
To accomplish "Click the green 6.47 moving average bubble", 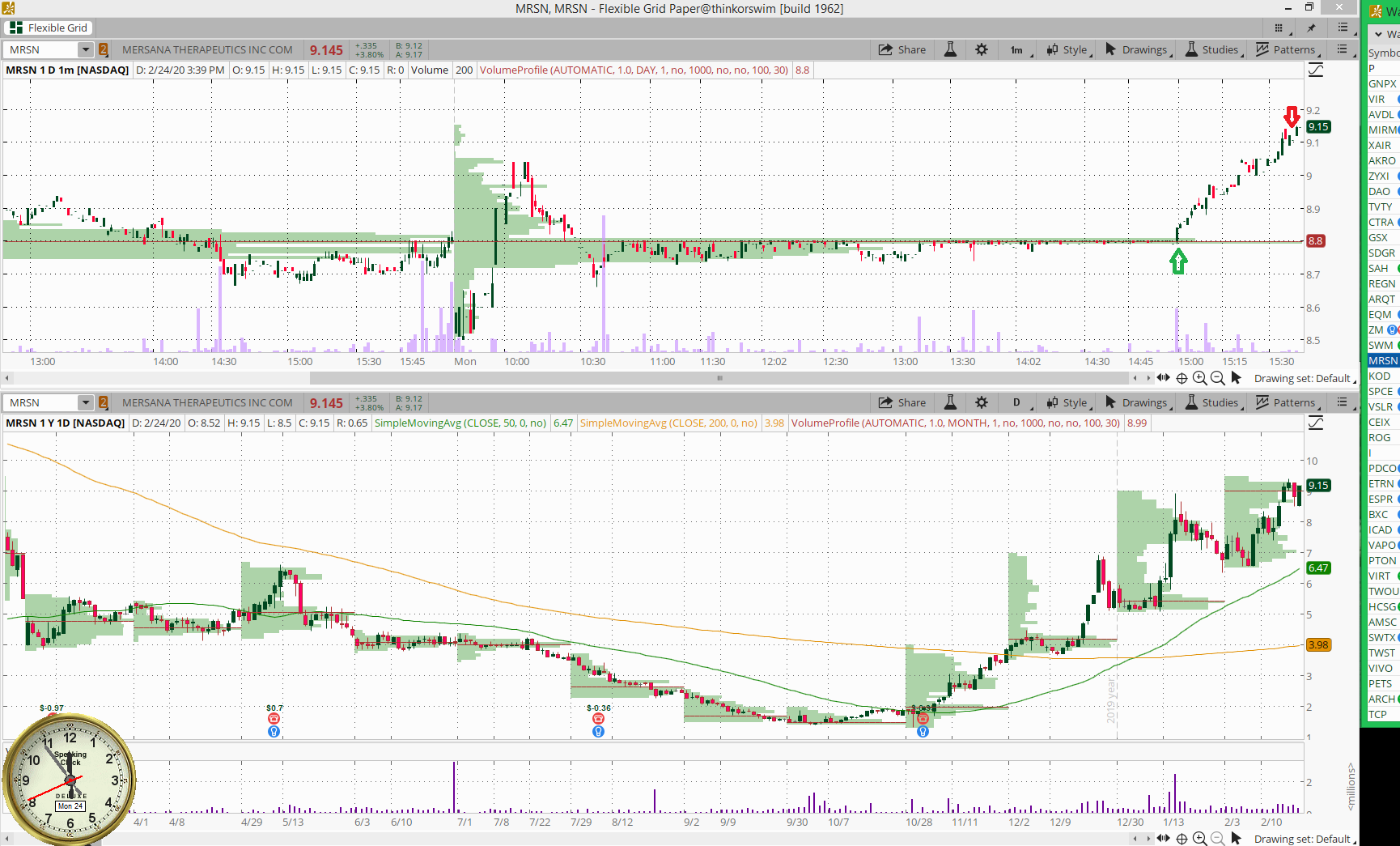I will pos(1318,568).
